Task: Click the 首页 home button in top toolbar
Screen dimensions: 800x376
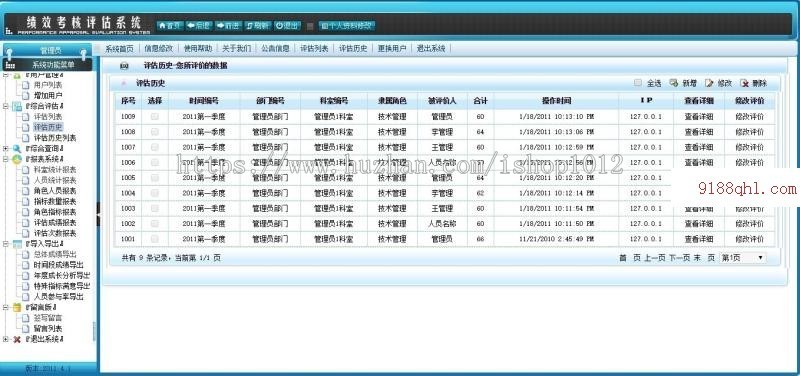Action: click(x=170, y=26)
